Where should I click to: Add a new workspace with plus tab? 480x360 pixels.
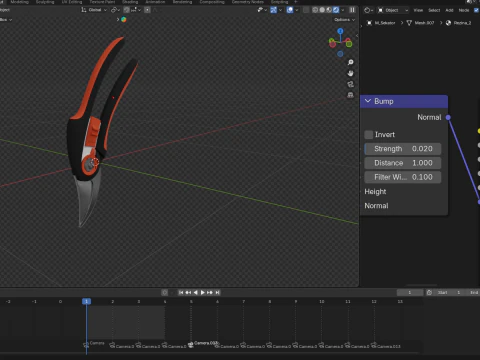[295, 2]
